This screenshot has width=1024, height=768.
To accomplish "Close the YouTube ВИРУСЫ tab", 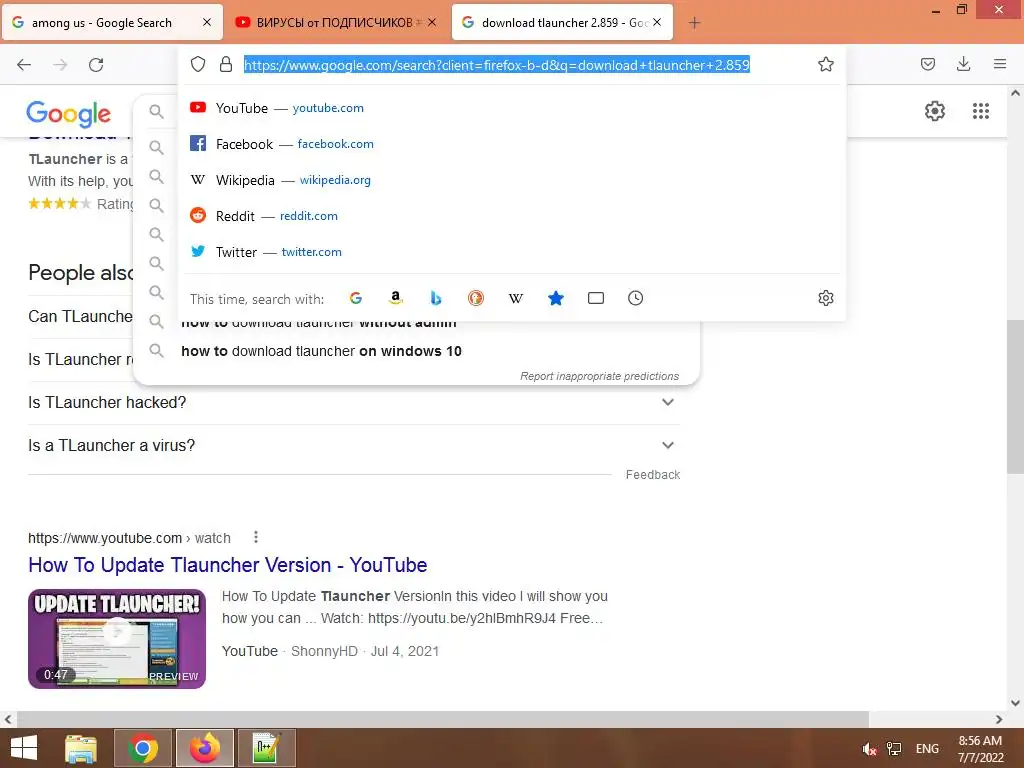I will pos(432,22).
